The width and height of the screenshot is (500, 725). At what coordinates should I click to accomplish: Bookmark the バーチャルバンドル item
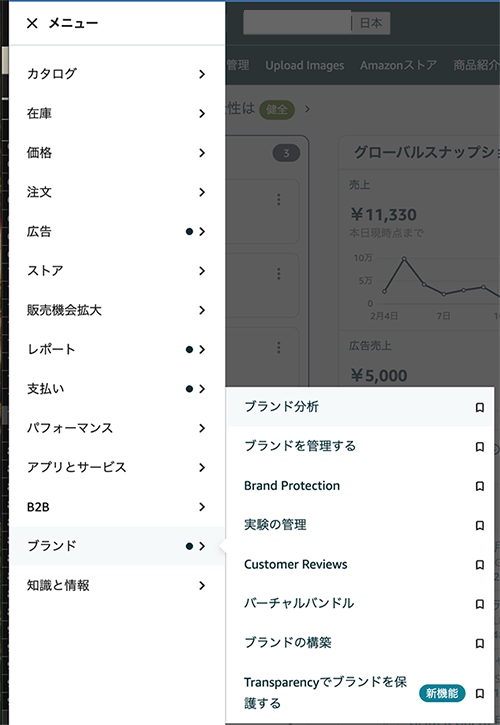pyautogui.click(x=480, y=604)
